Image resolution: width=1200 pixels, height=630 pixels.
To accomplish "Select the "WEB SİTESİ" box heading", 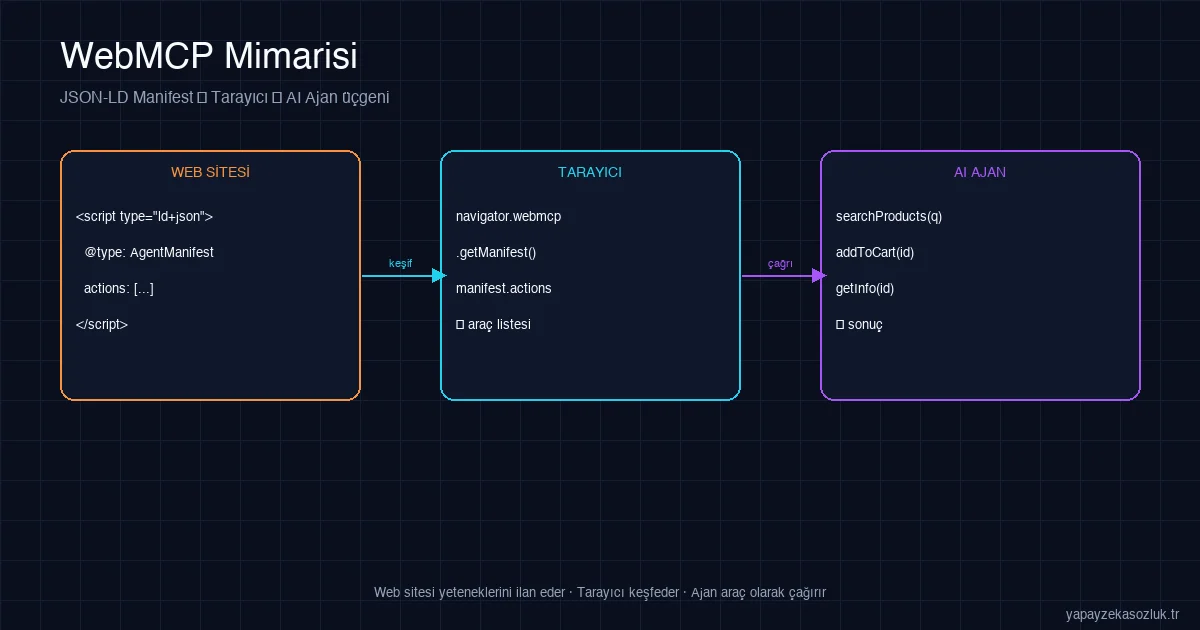I will pos(210,172).
